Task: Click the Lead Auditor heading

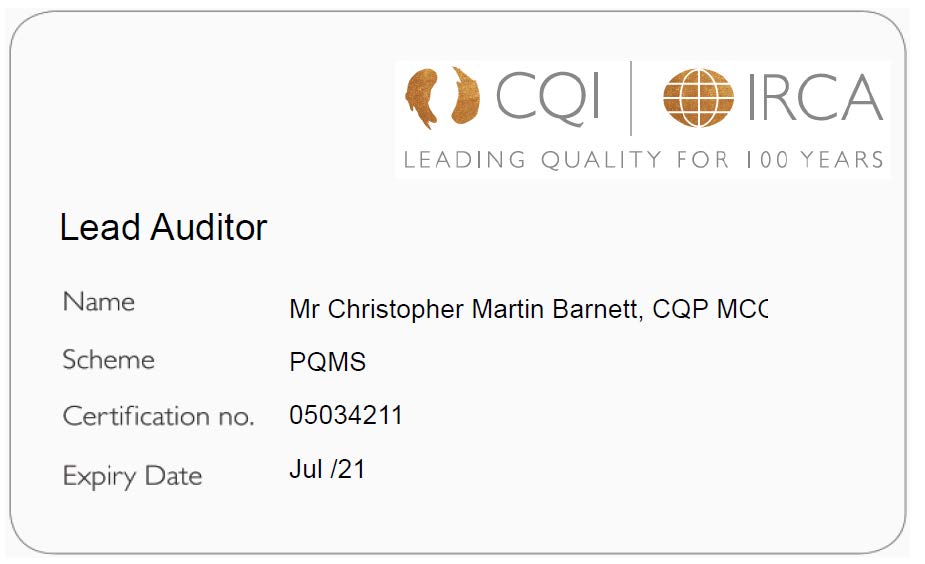Action: pyautogui.click(x=163, y=227)
